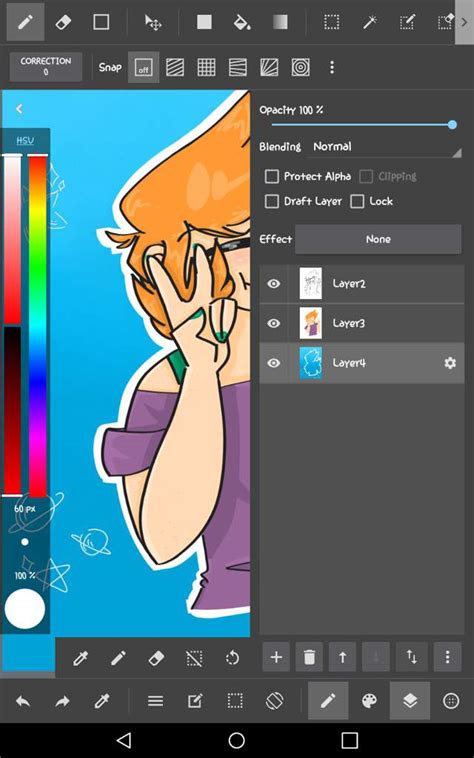Toggle the Clipping checkbox
474x758 pixels.
366,176
